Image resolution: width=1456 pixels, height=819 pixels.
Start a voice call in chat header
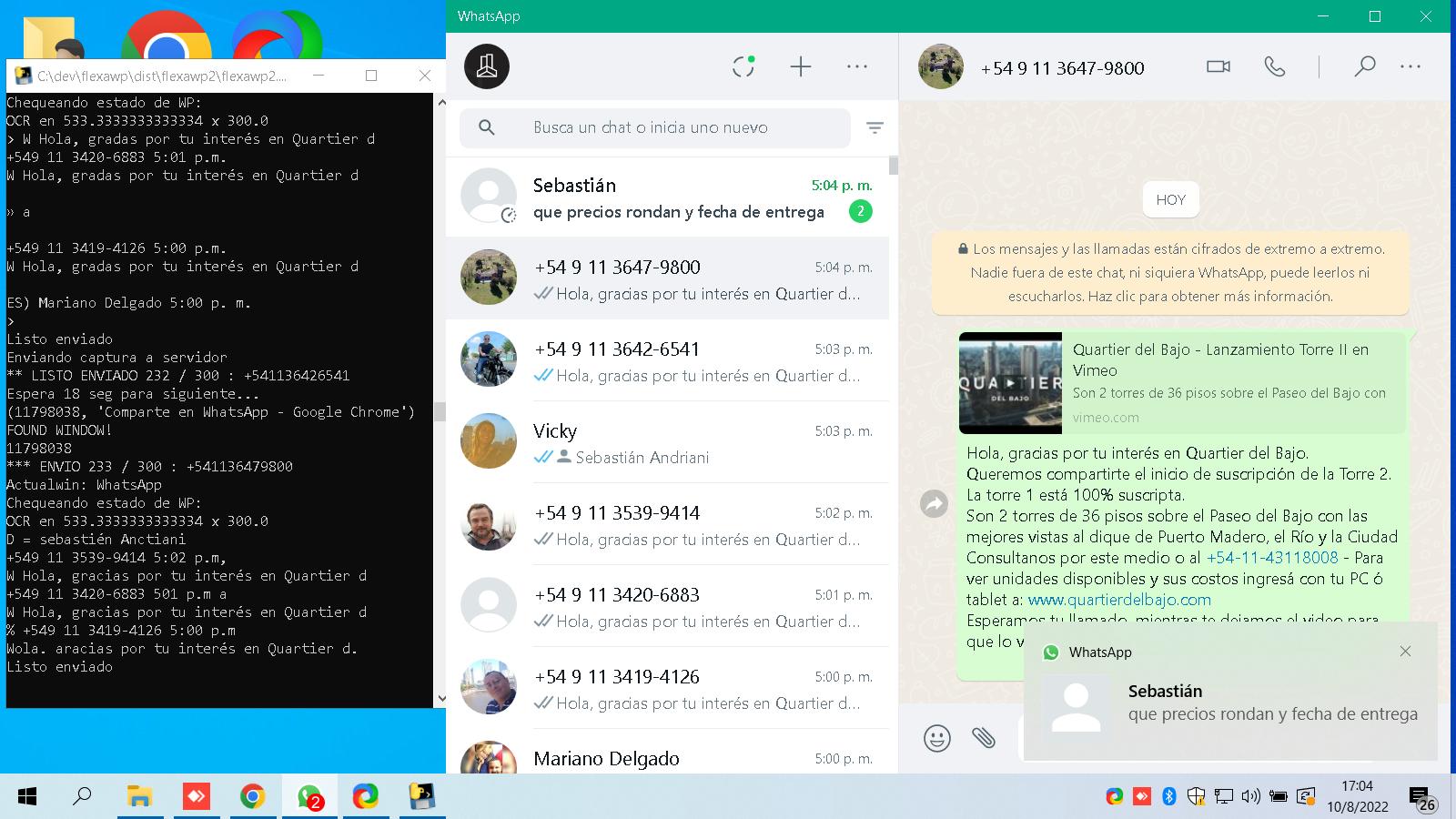coord(1275,66)
